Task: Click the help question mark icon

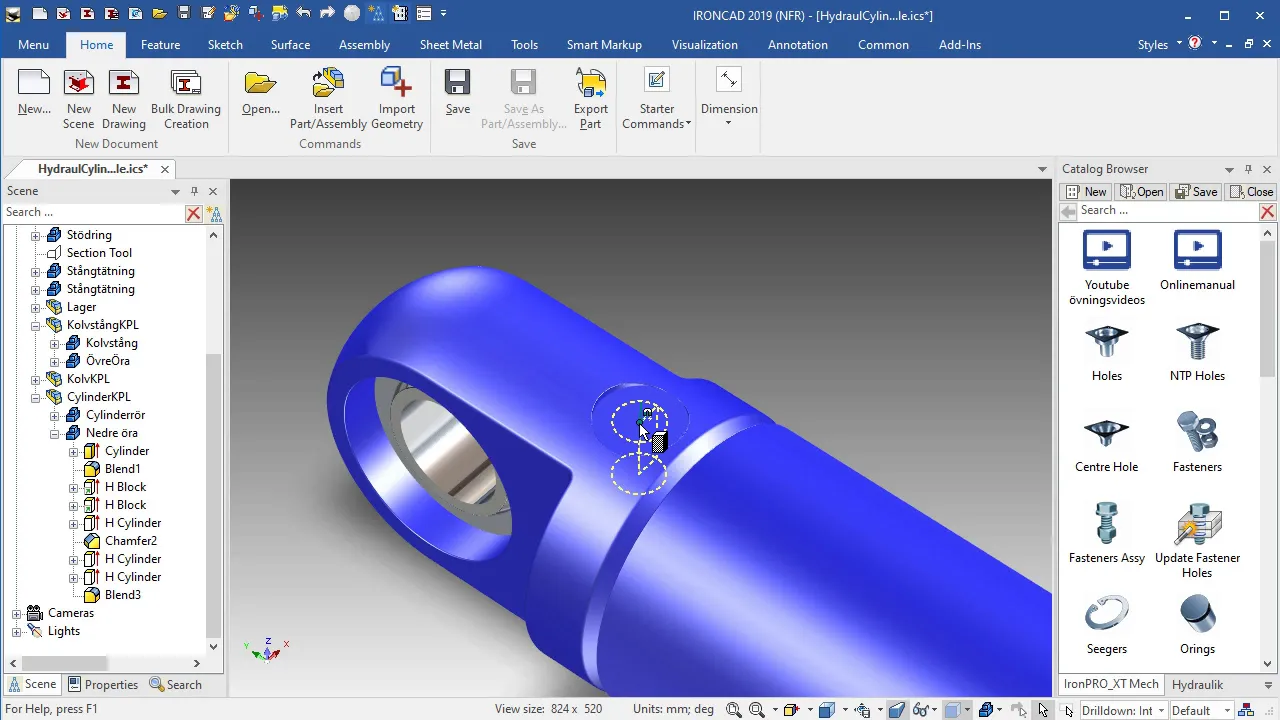Action: click(1194, 44)
